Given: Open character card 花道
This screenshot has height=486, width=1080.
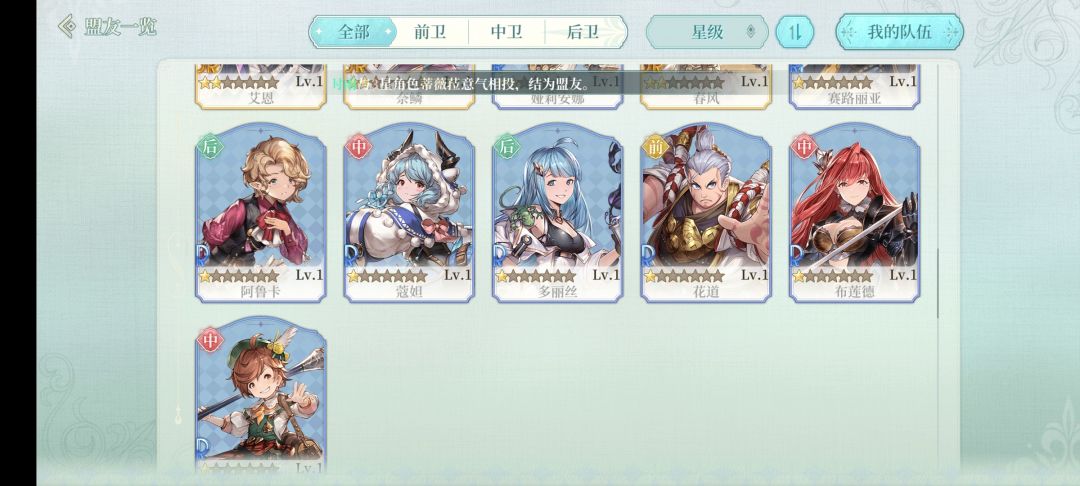Looking at the screenshot, I should click(706, 213).
